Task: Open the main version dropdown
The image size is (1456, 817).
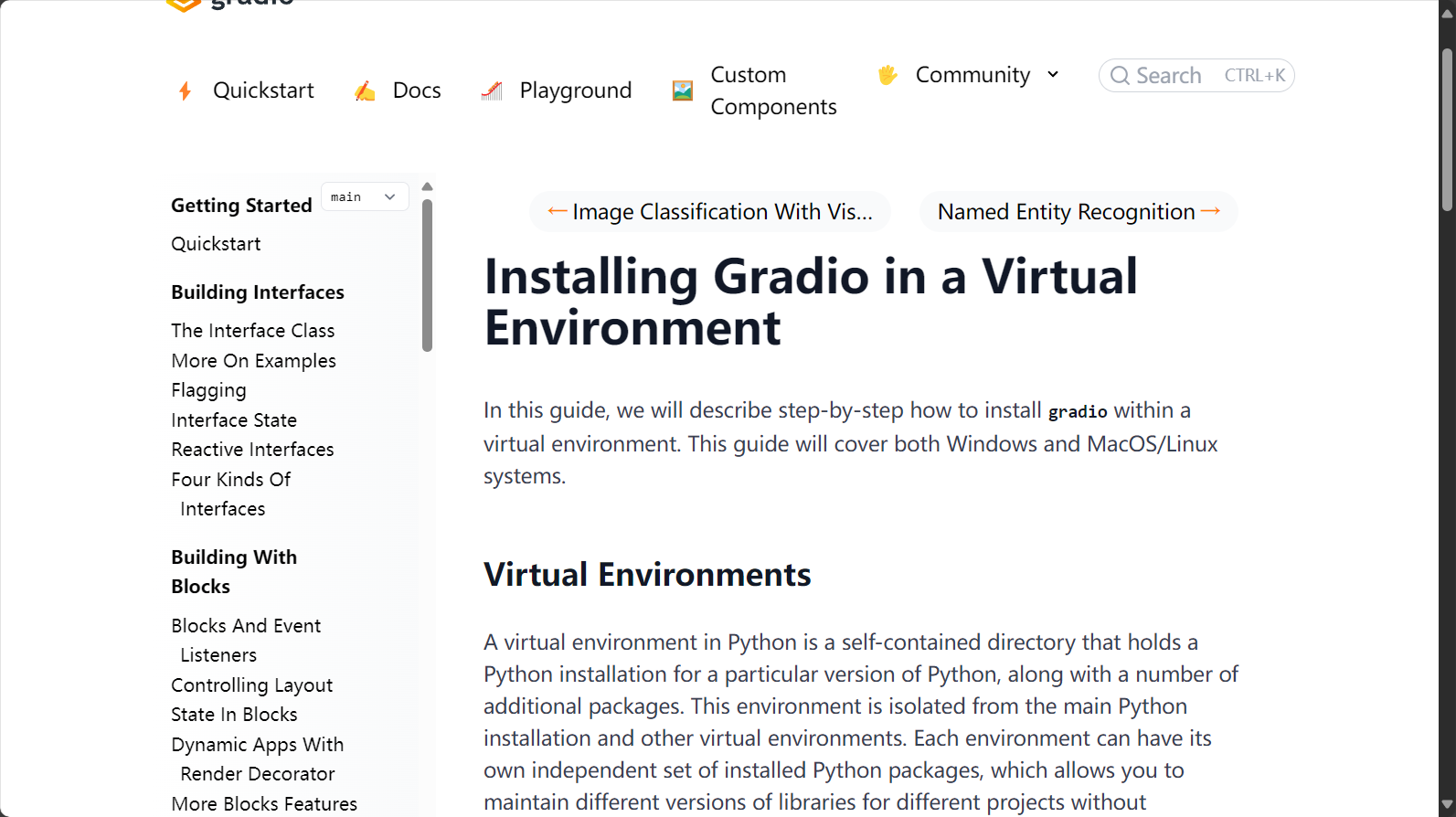Action: coord(365,196)
